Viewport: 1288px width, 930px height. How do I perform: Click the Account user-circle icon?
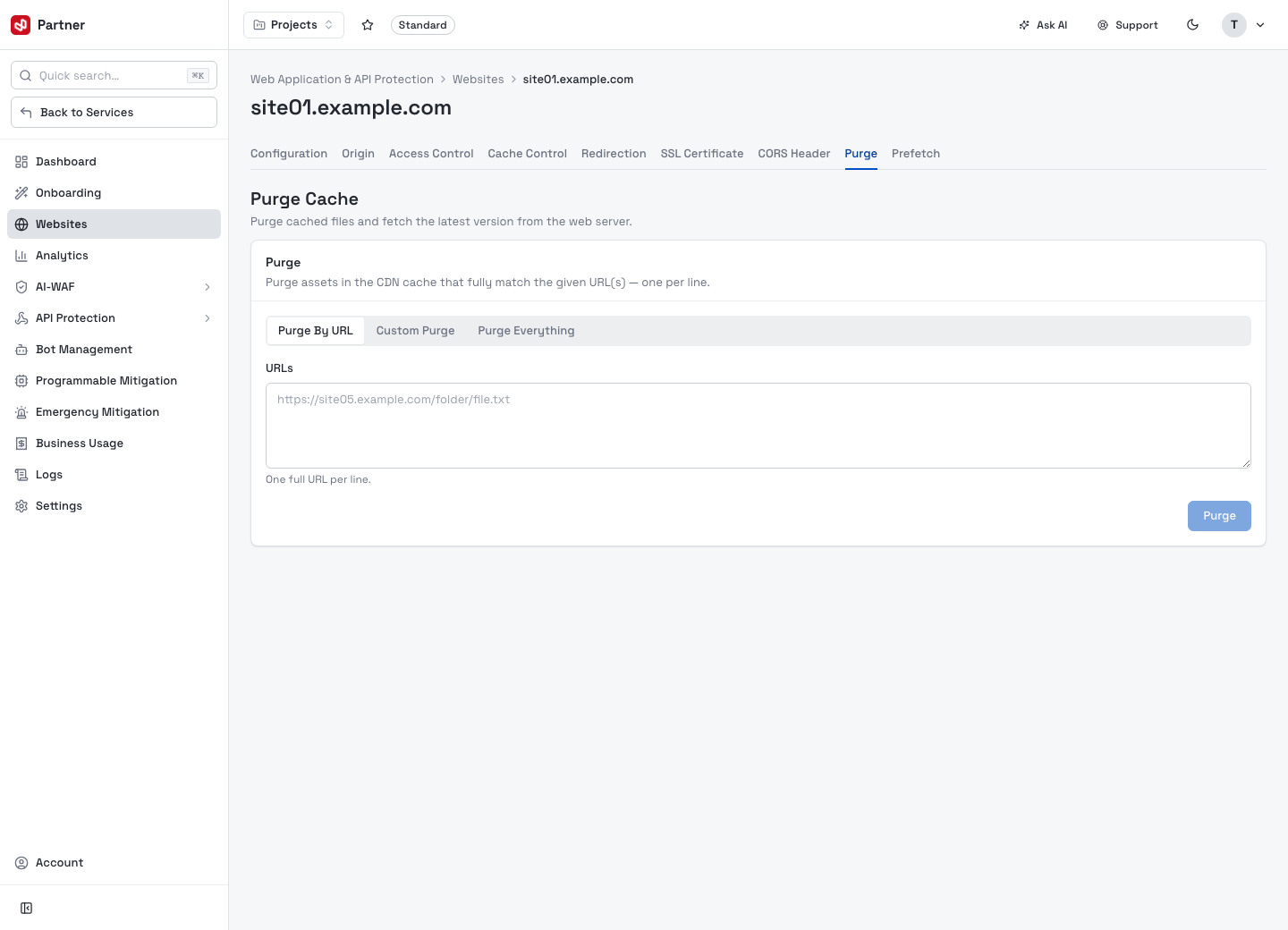(x=21, y=863)
